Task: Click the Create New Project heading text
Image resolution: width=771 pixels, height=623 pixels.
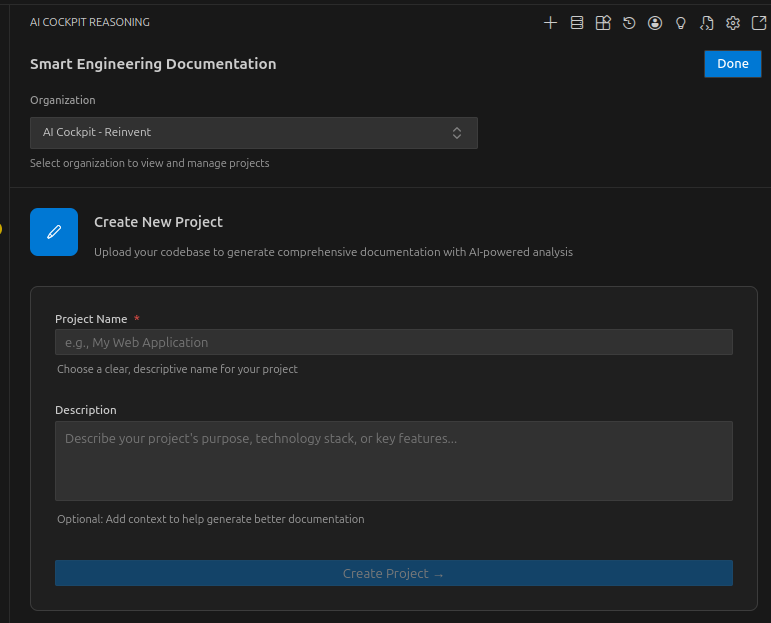Action: [158, 222]
